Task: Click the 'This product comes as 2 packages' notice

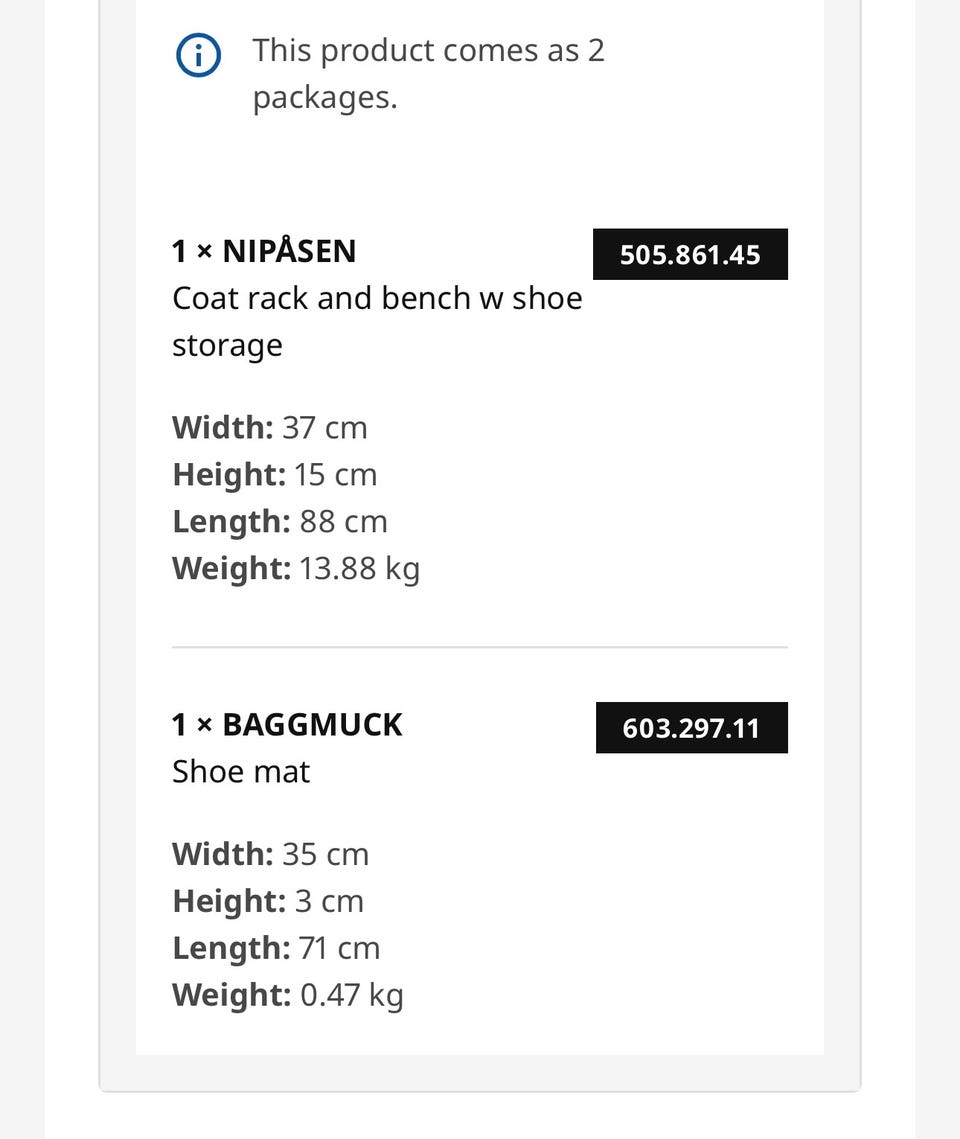Action: click(428, 73)
